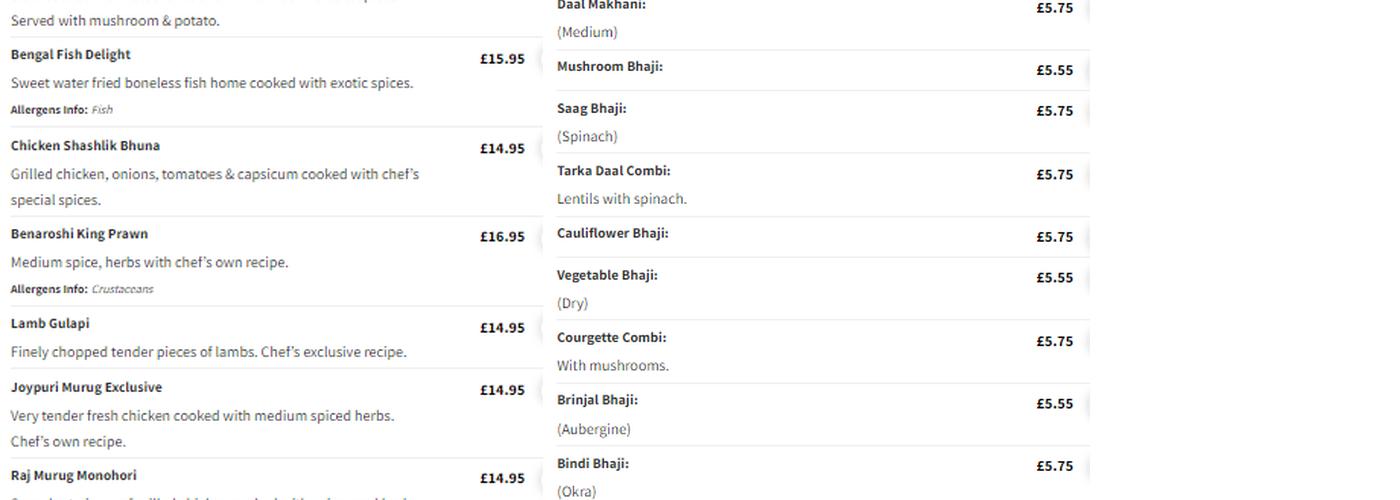Click the Chicken Shashlik Bhuna title
1400x500 pixels.
[x=85, y=146]
